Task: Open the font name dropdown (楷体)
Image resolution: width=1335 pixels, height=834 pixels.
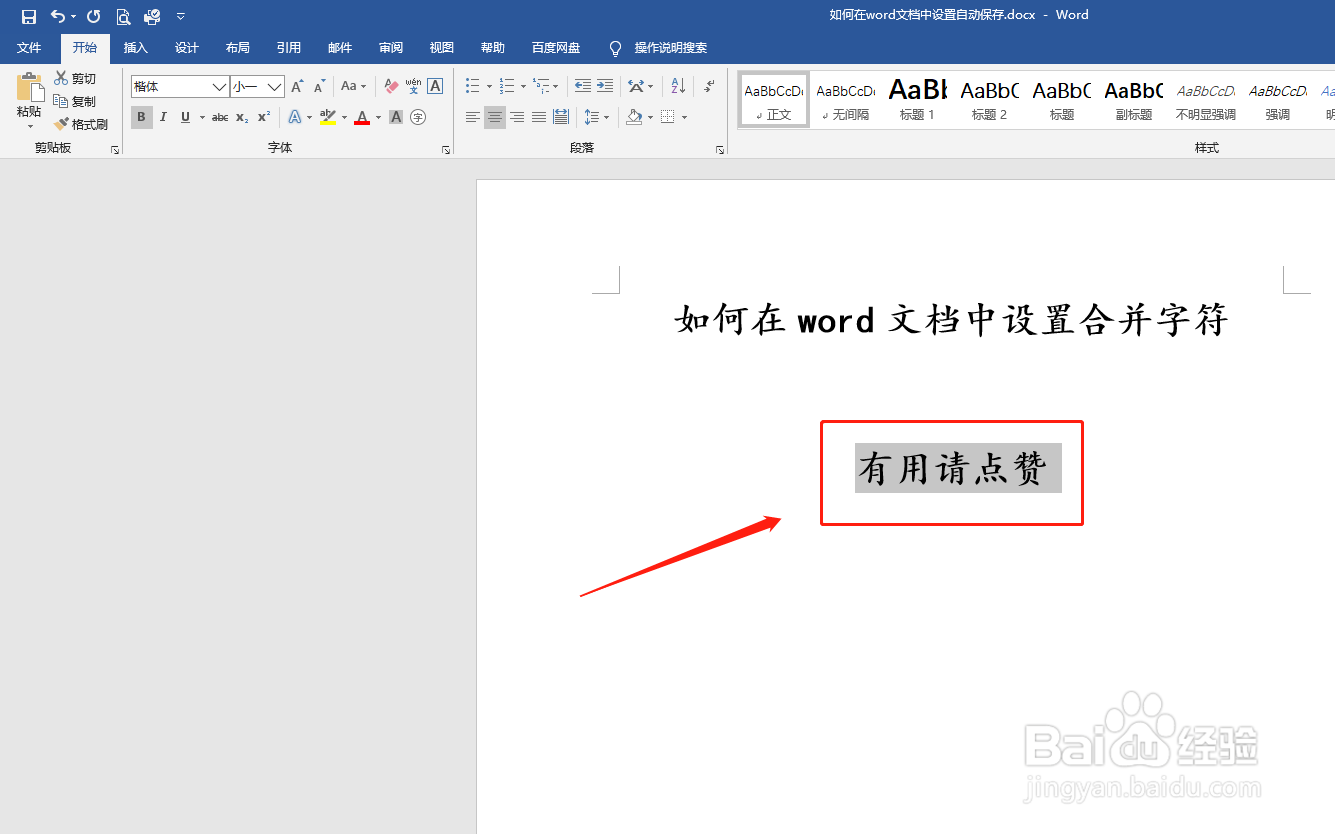Action: pos(220,87)
